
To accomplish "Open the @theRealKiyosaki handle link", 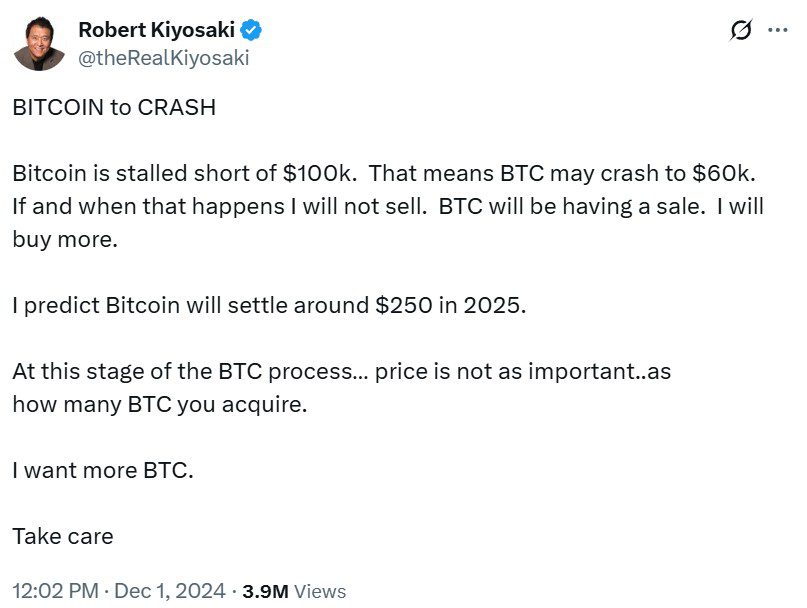I will (163, 58).
